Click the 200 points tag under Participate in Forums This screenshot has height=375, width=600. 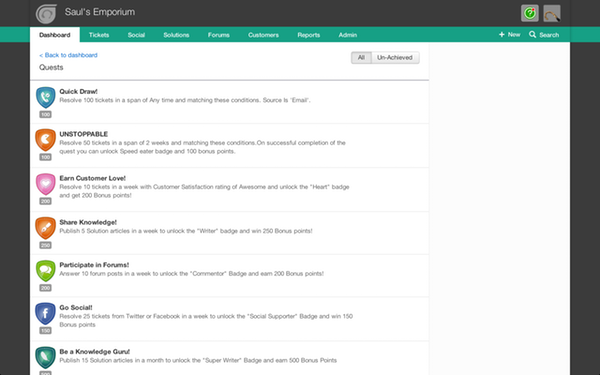tap(46, 288)
